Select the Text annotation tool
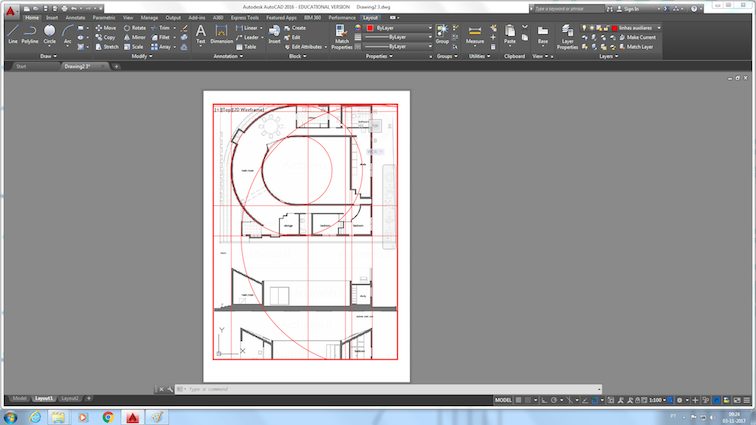 pos(201,35)
